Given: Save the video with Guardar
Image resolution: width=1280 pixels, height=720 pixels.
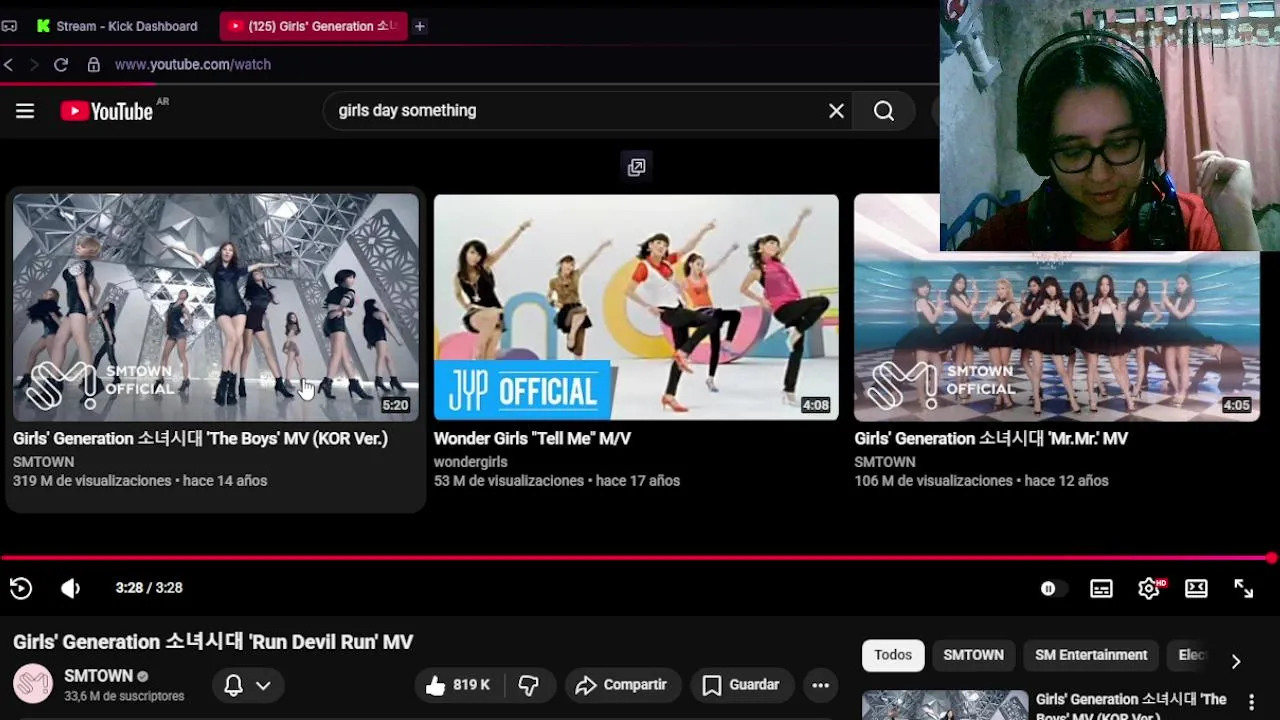Looking at the screenshot, I should [x=741, y=685].
